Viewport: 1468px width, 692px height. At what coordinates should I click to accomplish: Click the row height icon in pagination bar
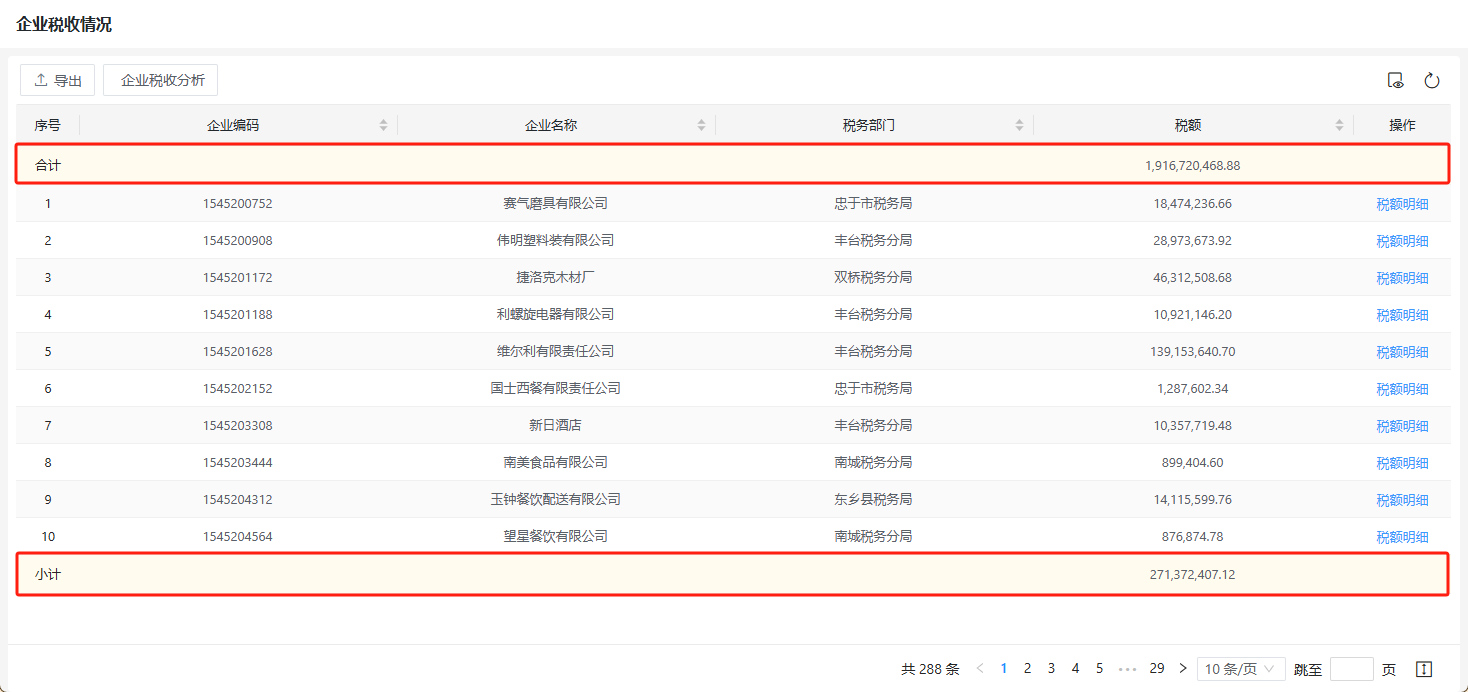1425,669
